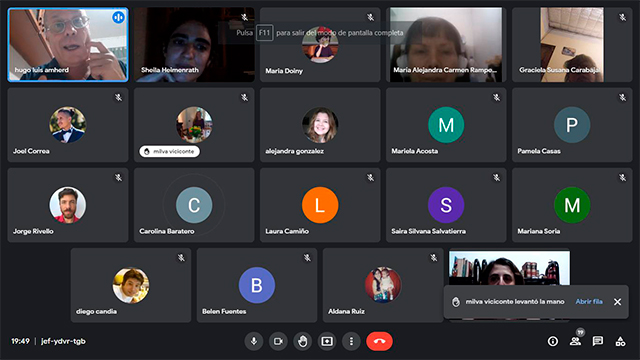
Task: Select Laura Camiño's orange L avatar
Action: coord(320,205)
